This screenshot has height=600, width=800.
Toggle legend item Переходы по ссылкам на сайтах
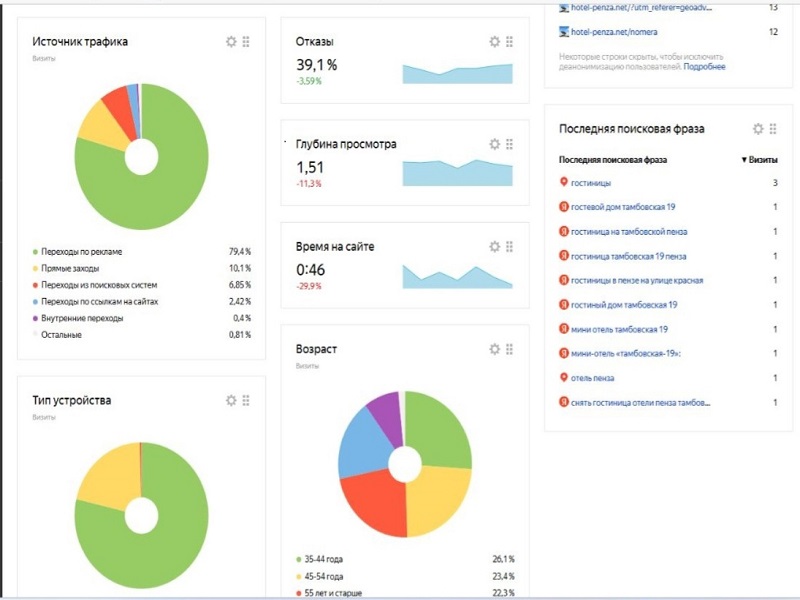[95, 302]
